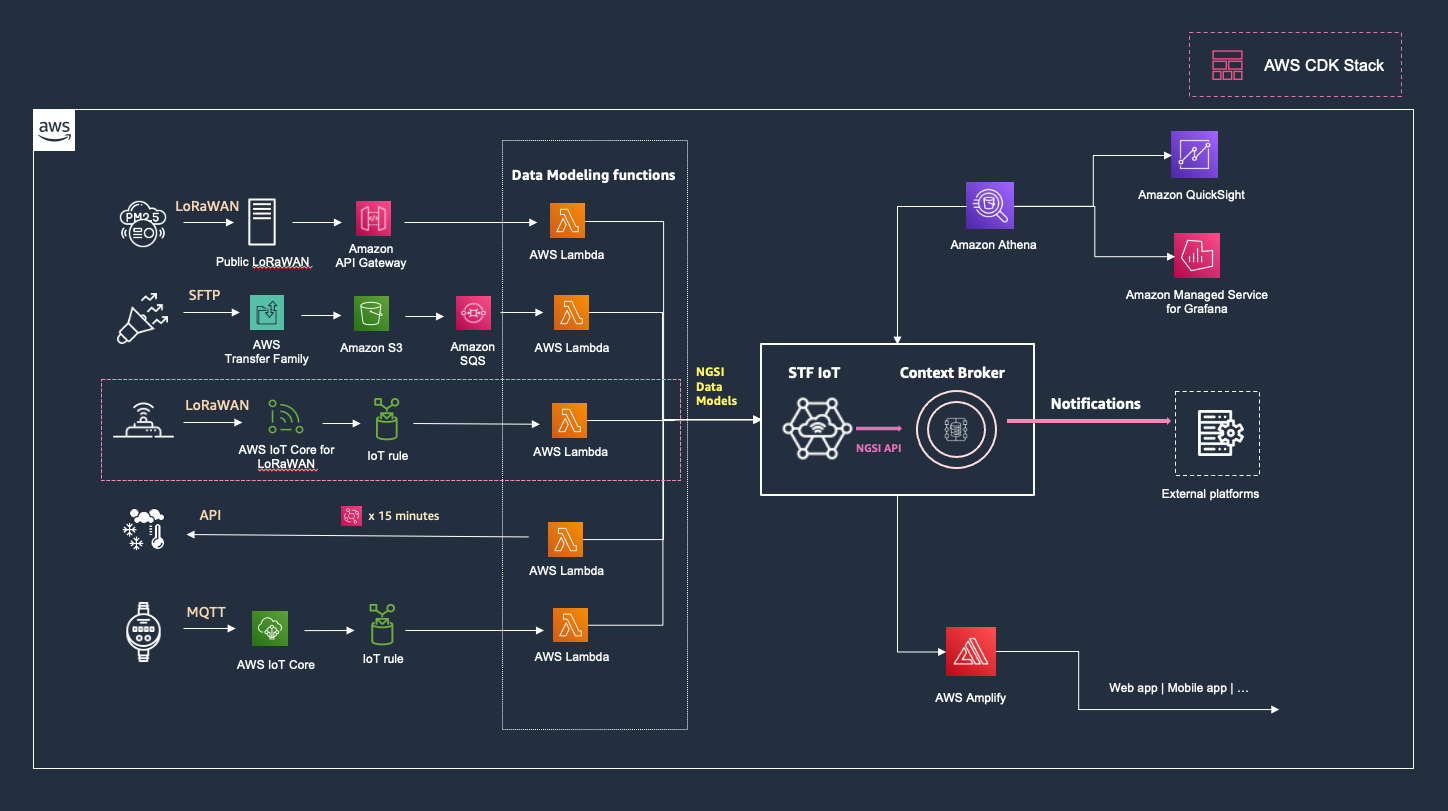Click the AWS logo in the corner

click(x=54, y=129)
